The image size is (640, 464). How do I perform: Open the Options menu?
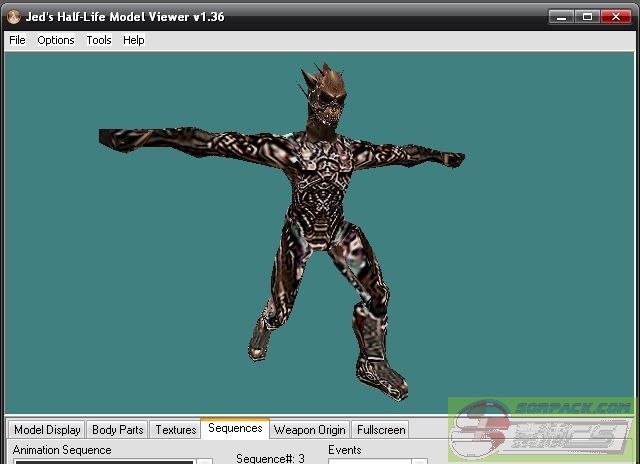[x=56, y=40]
